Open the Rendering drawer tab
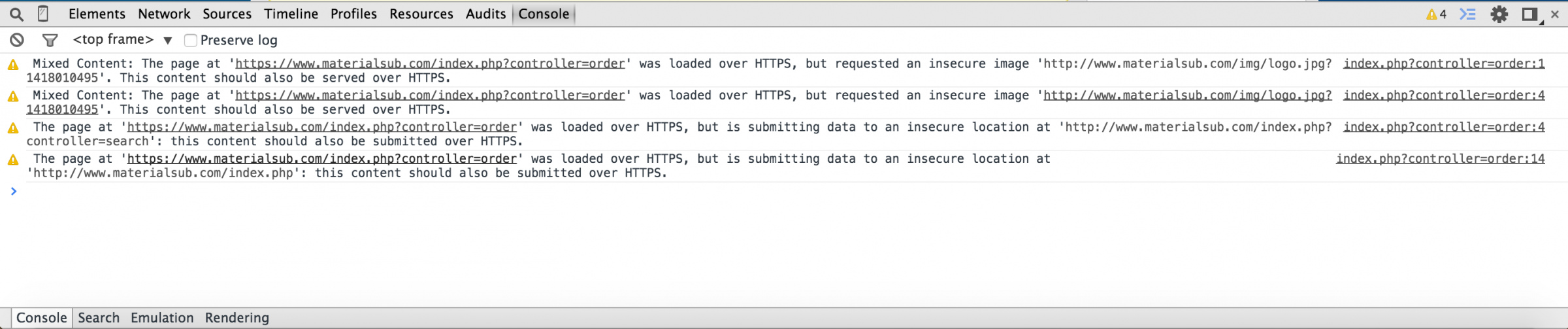The image size is (1568, 329). 237,318
